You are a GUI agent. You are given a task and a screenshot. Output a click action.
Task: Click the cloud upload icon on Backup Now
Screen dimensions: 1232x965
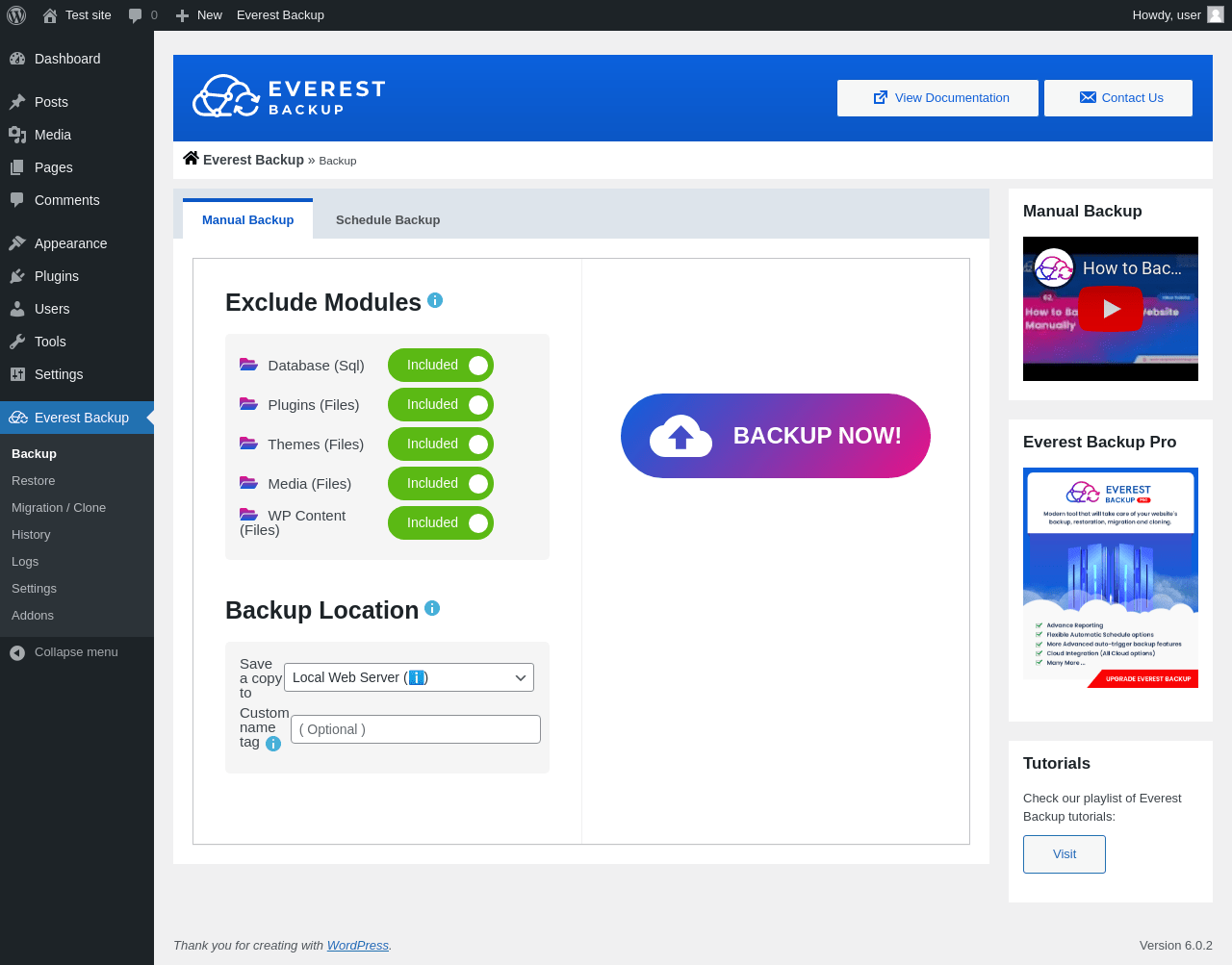click(680, 436)
